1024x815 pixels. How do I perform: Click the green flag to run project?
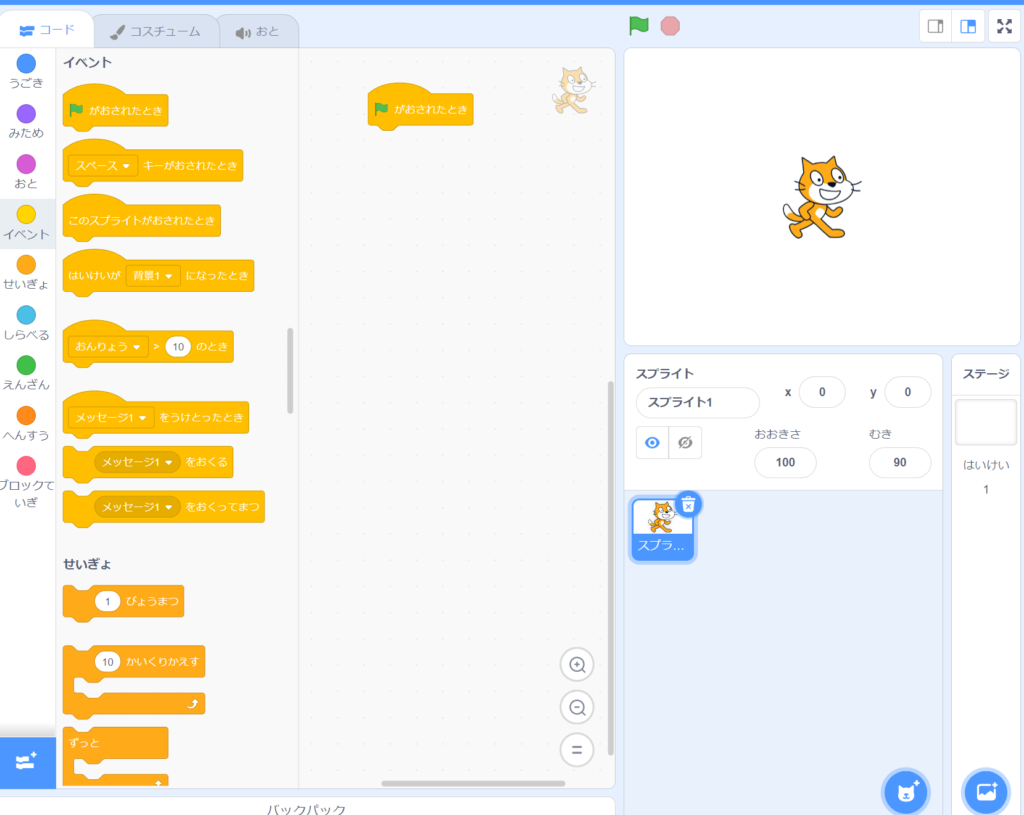(x=638, y=26)
